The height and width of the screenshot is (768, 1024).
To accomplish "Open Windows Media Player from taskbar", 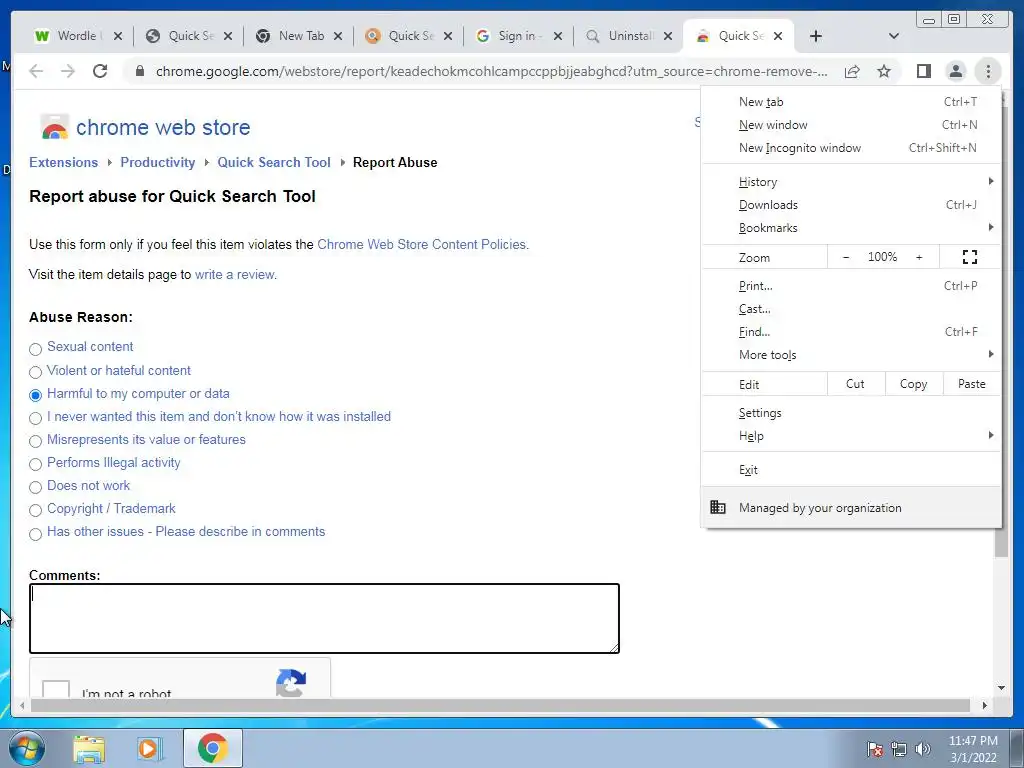I will (x=149, y=749).
